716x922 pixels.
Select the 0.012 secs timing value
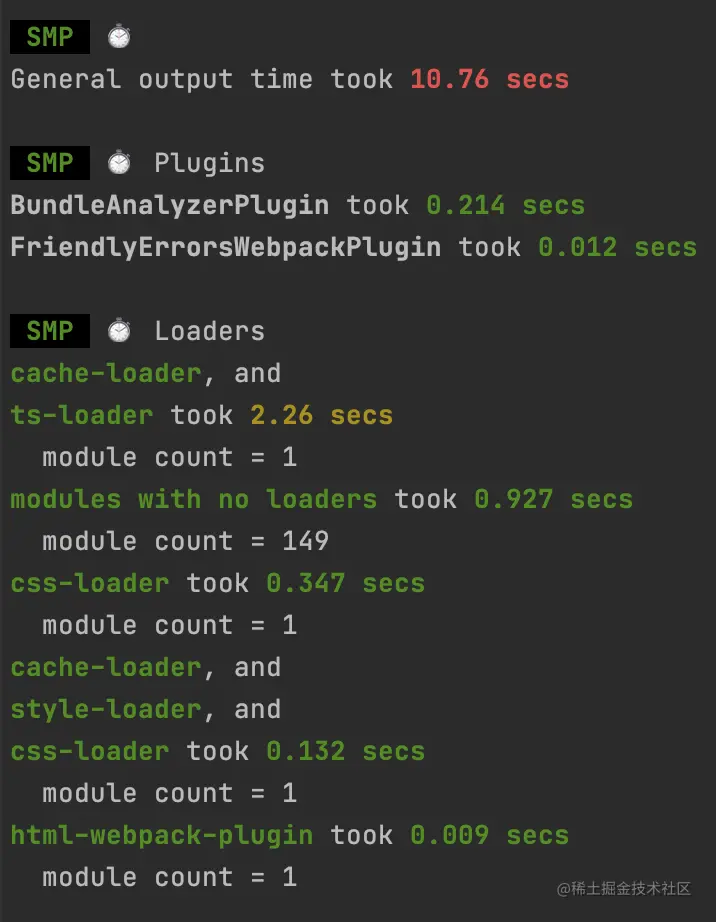pos(617,247)
